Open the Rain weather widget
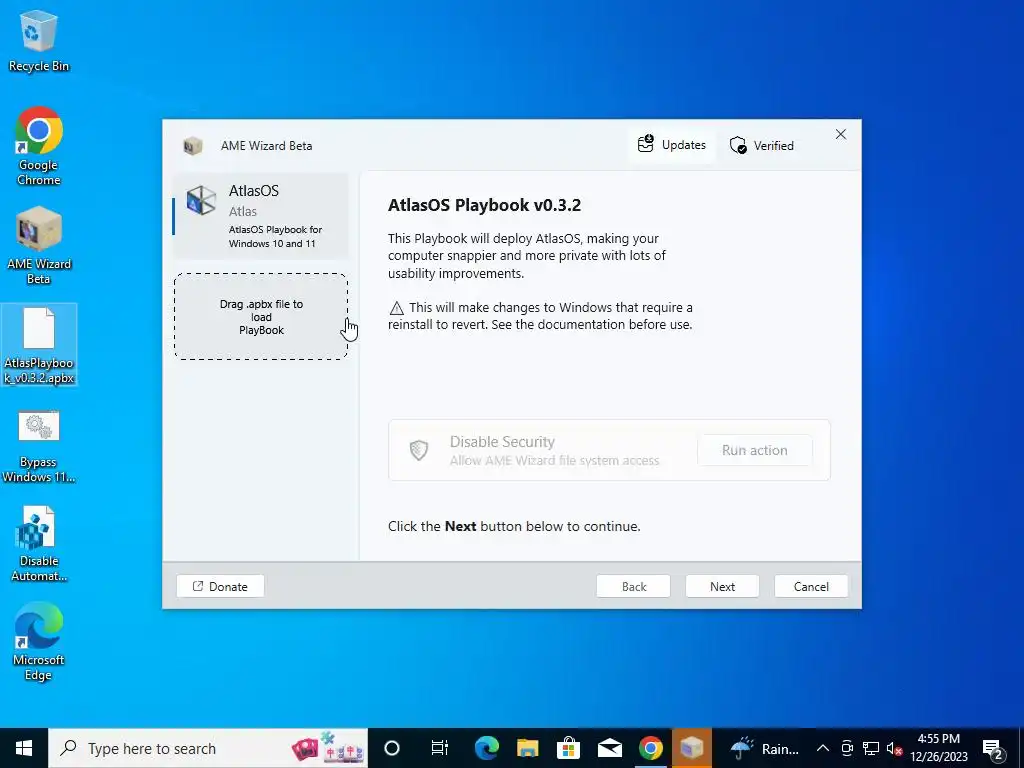 tap(764, 748)
